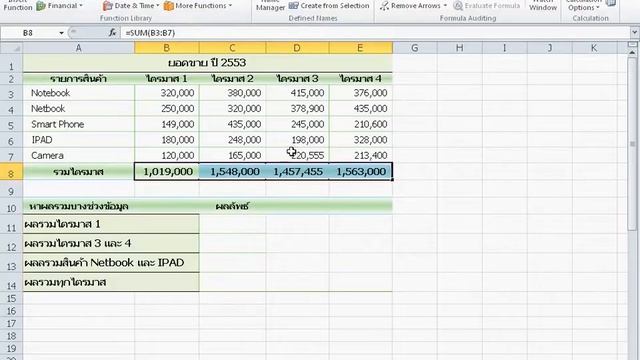Click the Date & Time icon
Viewport: 640px width, 360px height.
[x=107, y=6]
